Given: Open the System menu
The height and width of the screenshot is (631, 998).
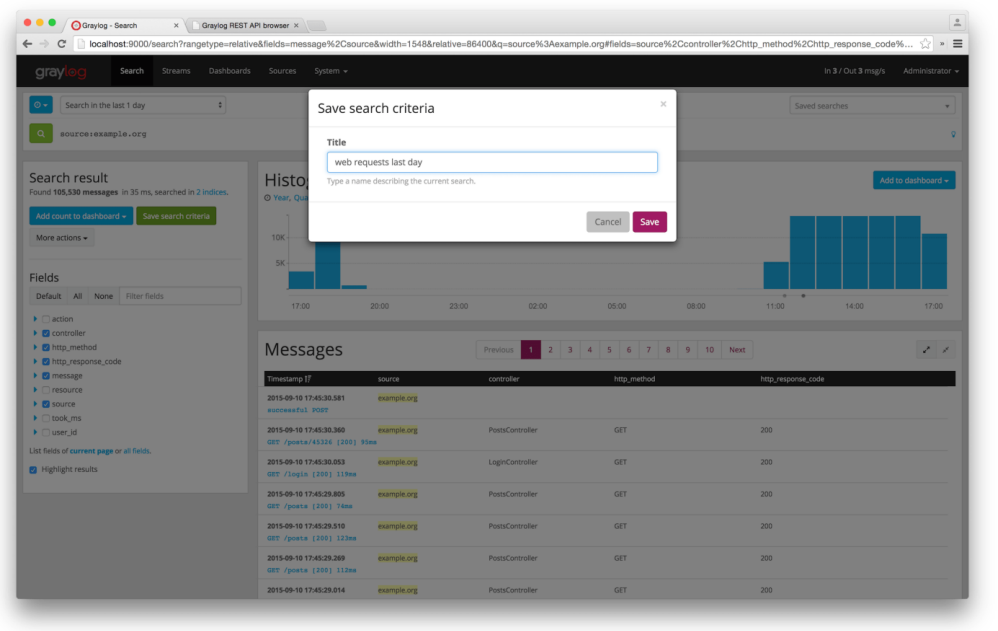Looking at the screenshot, I should (x=331, y=71).
